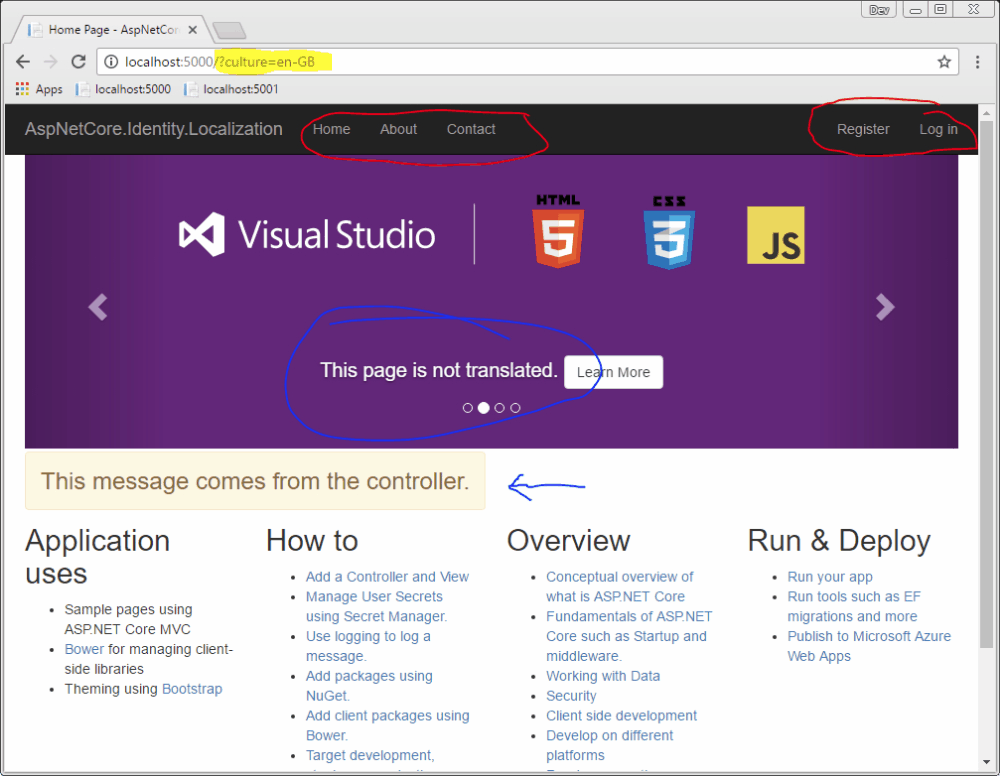The width and height of the screenshot is (1000, 776).
Task: Open the Contact page from the navbar
Action: [x=471, y=129]
